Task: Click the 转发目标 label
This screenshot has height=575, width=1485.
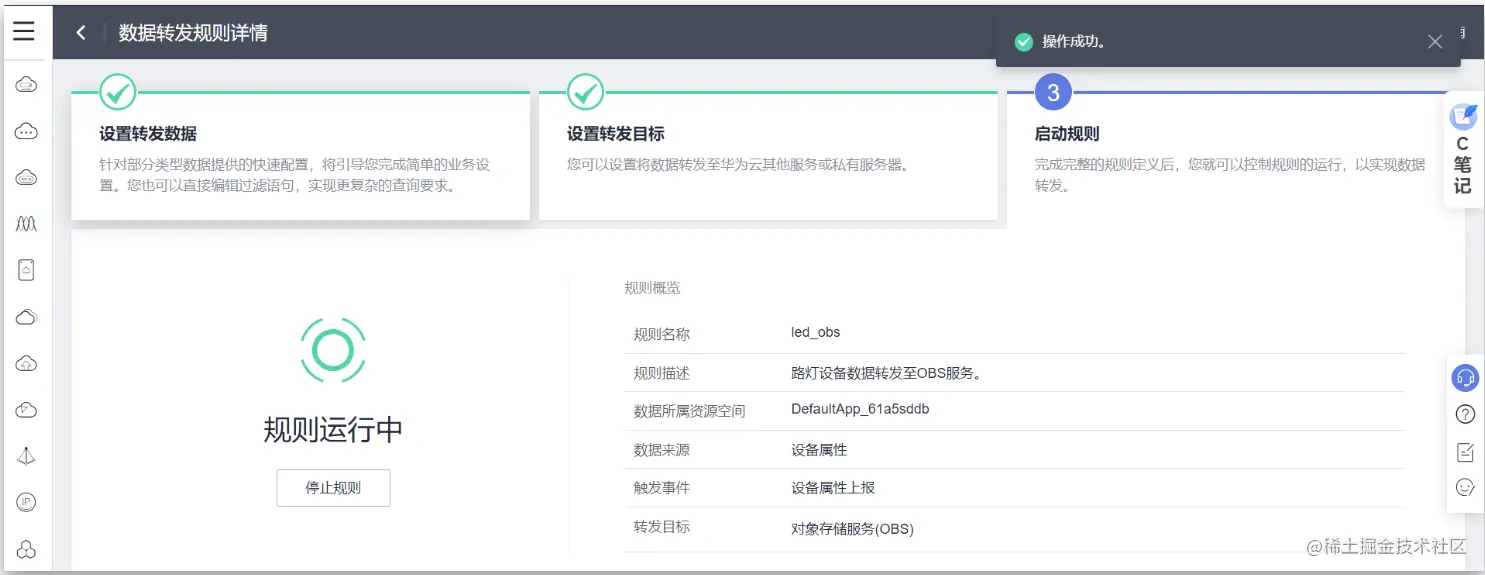Action: coord(662,526)
